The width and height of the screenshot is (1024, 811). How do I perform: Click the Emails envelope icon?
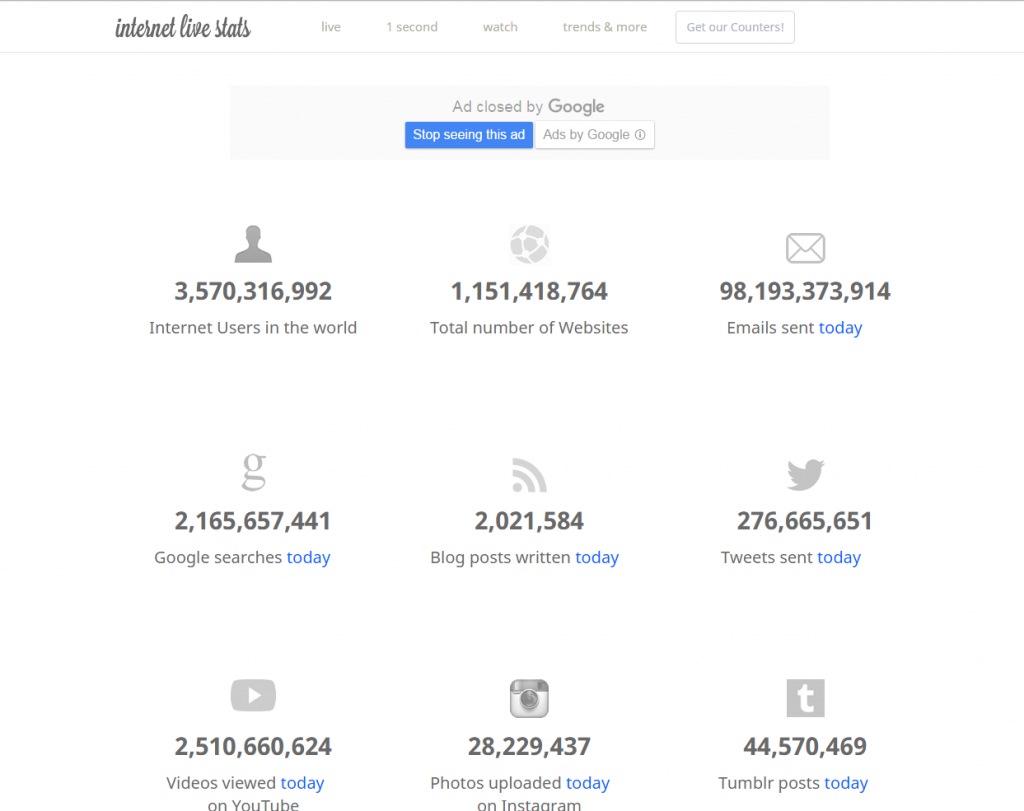805,248
